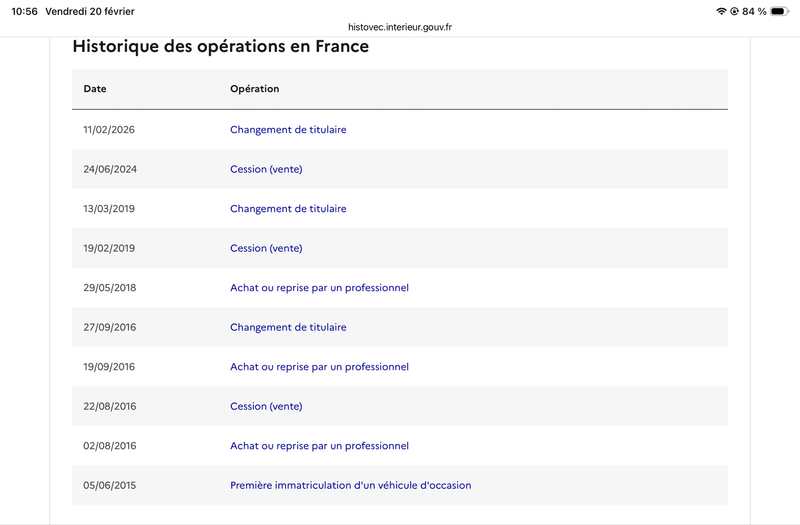Image resolution: width=800 pixels, height=525 pixels.
Task: Open the 24/06/2024 Cession (vente) entry
Action: pos(266,169)
